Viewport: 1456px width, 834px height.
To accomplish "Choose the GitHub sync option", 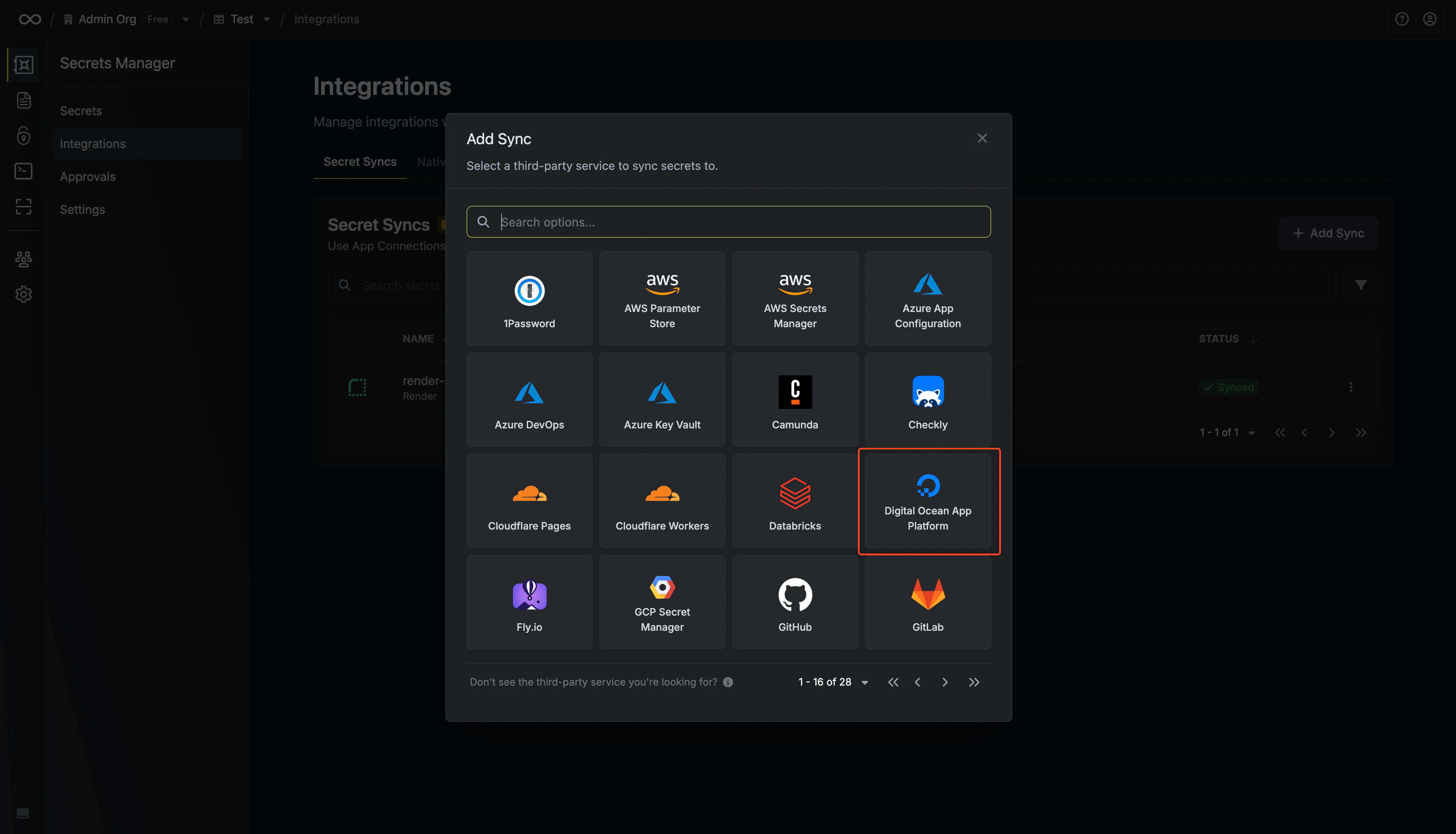I will coord(795,602).
